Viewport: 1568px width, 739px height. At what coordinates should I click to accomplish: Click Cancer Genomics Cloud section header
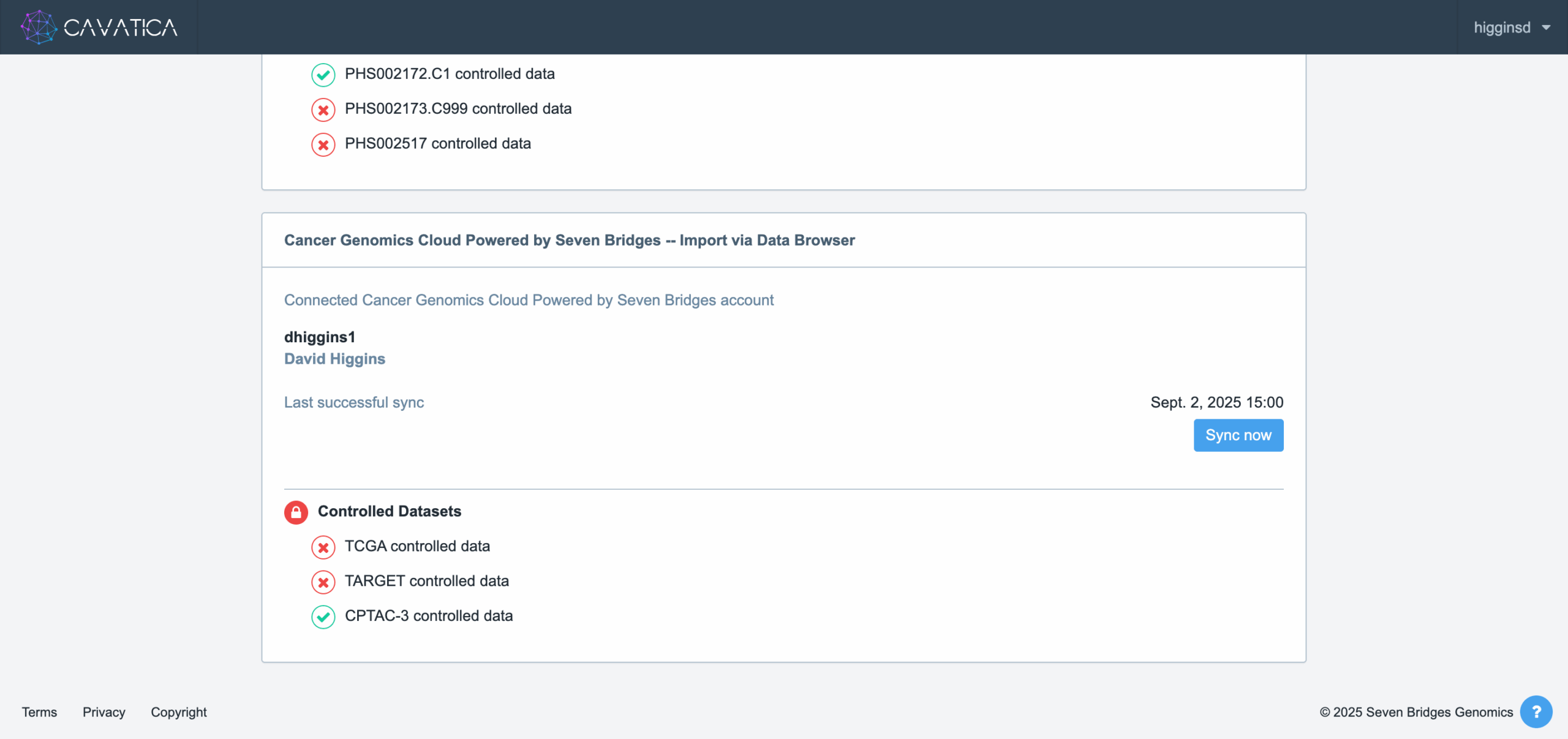pyautogui.click(x=569, y=240)
